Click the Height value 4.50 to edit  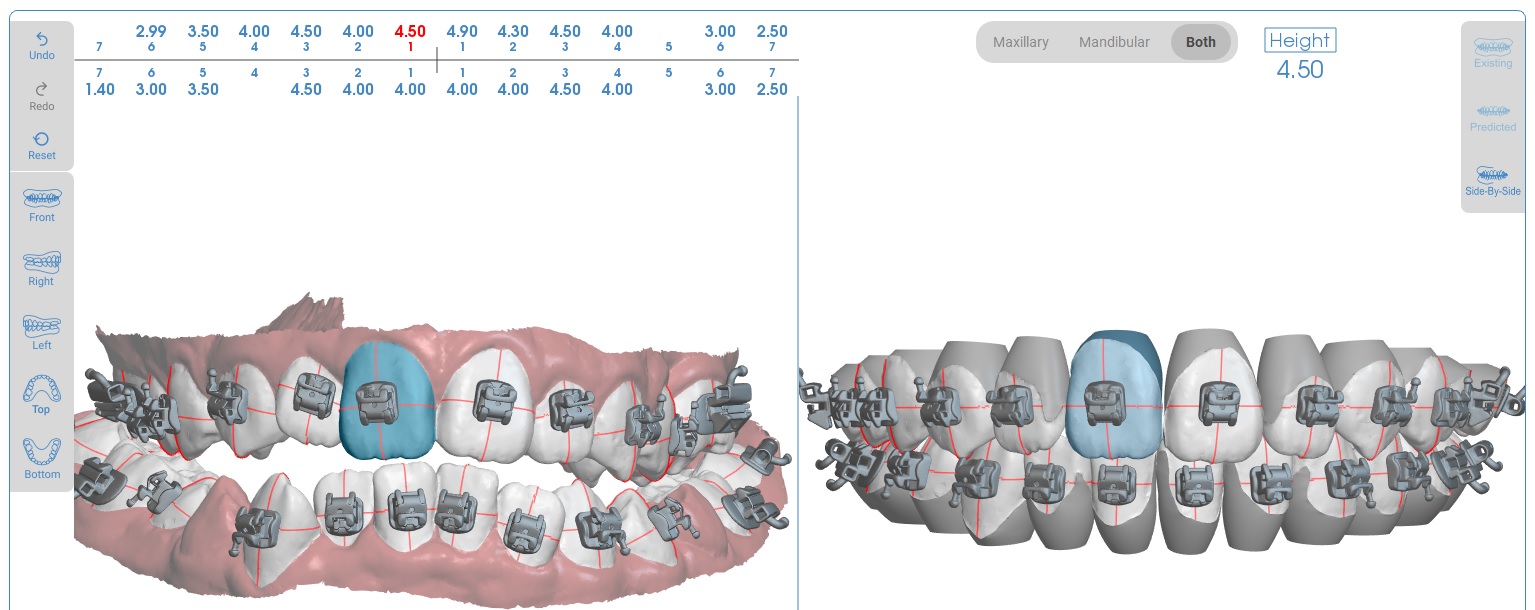(x=1299, y=70)
